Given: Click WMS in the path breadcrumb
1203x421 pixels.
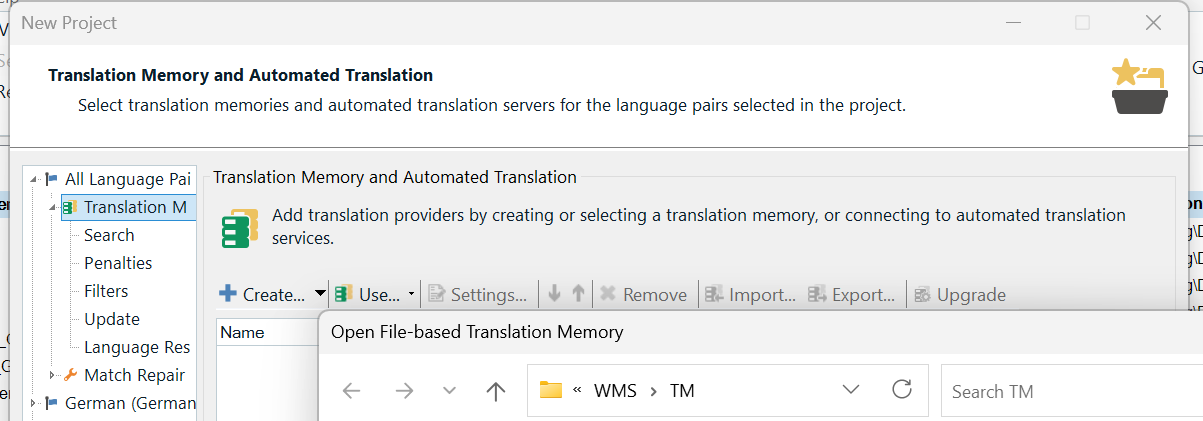Looking at the screenshot, I should tap(615, 391).
